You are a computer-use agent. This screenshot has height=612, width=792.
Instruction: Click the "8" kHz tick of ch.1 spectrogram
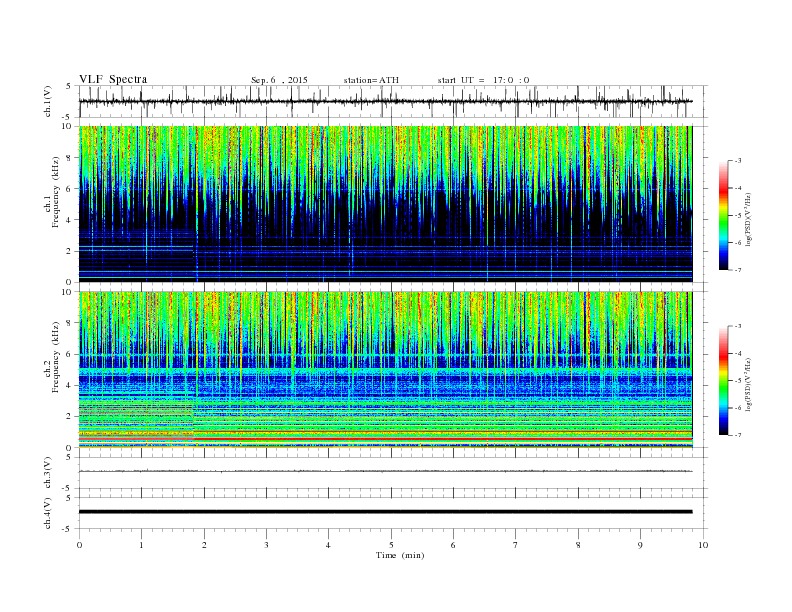[69, 158]
